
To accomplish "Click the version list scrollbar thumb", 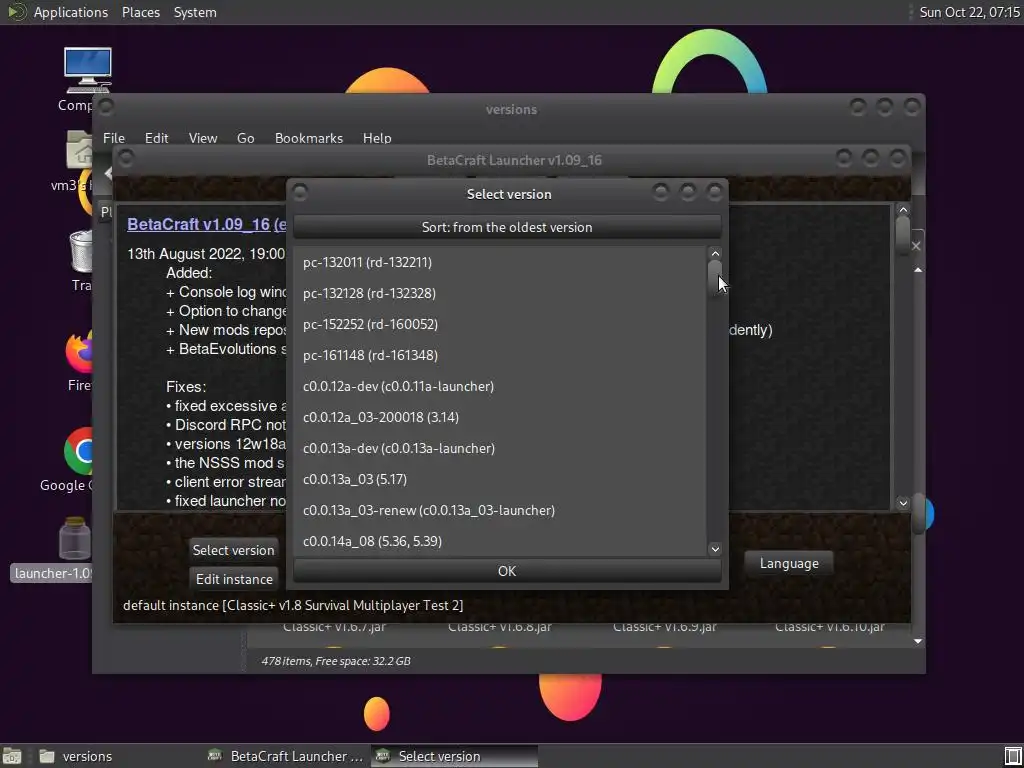I will [x=715, y=277].
